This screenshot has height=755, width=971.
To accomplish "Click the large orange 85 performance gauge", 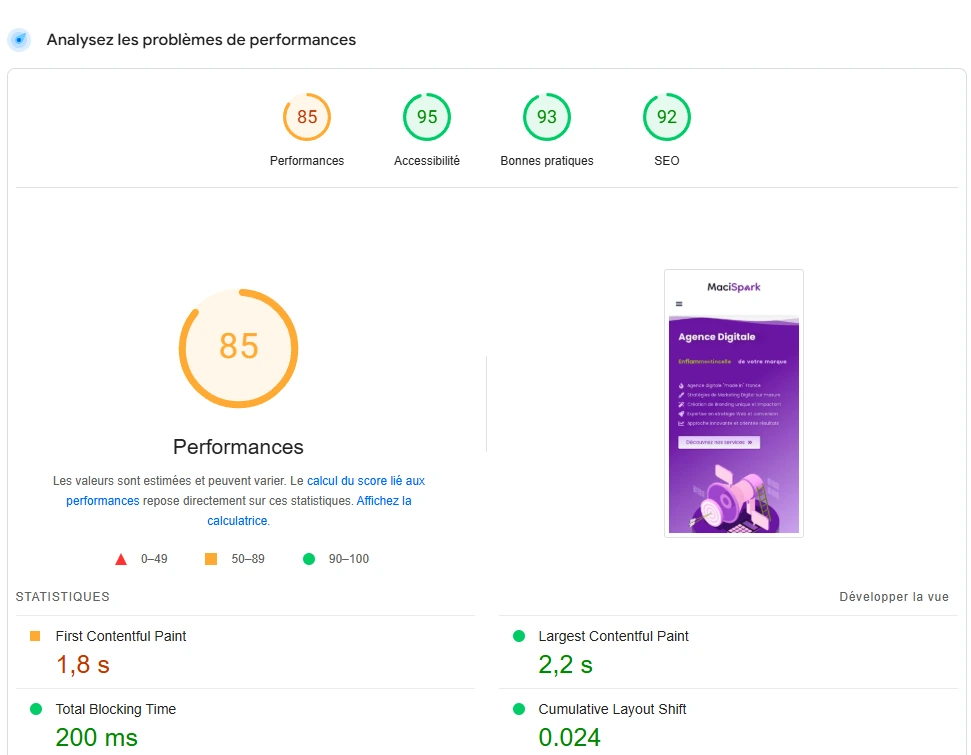I will (x=238, y=348).
